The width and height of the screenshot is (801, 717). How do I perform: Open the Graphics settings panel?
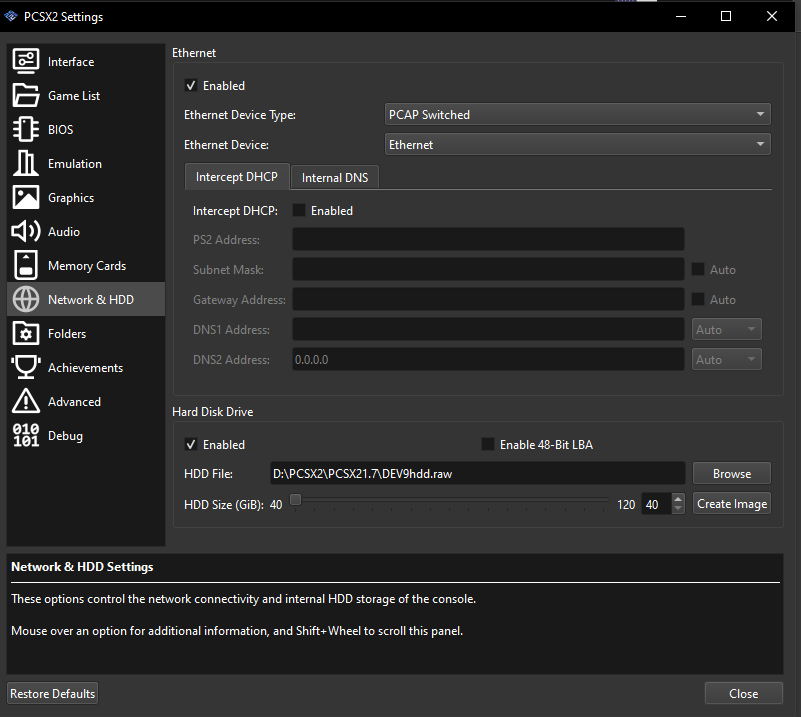(x=70, y=197)
